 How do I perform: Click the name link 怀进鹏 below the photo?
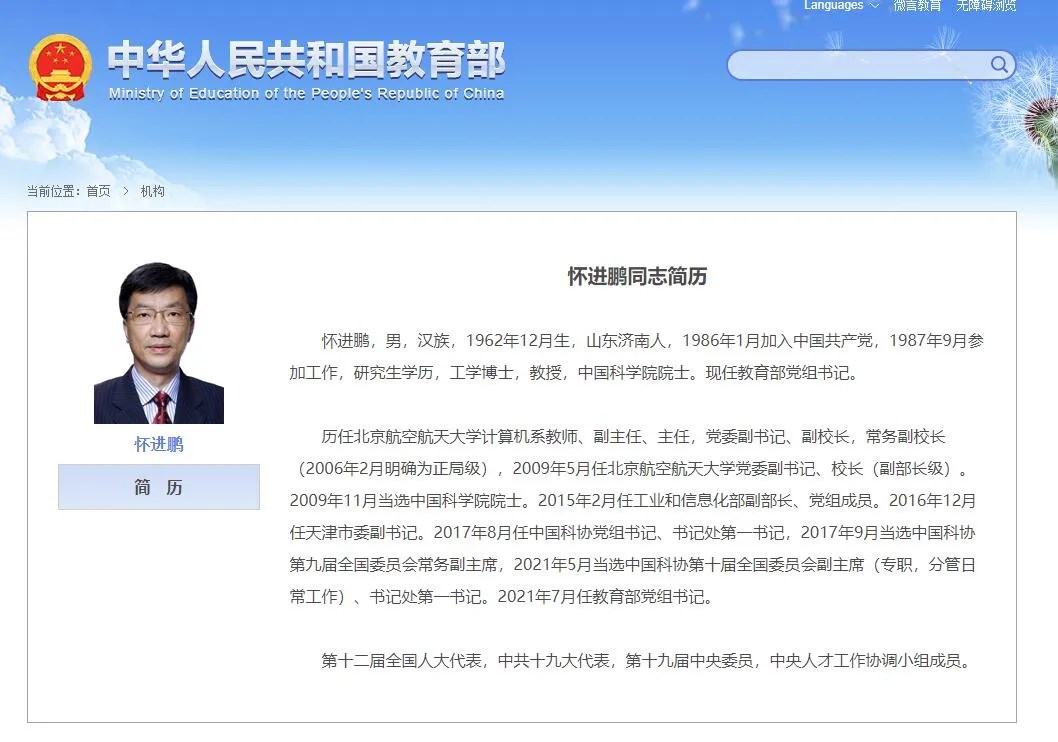click(159, 444)
